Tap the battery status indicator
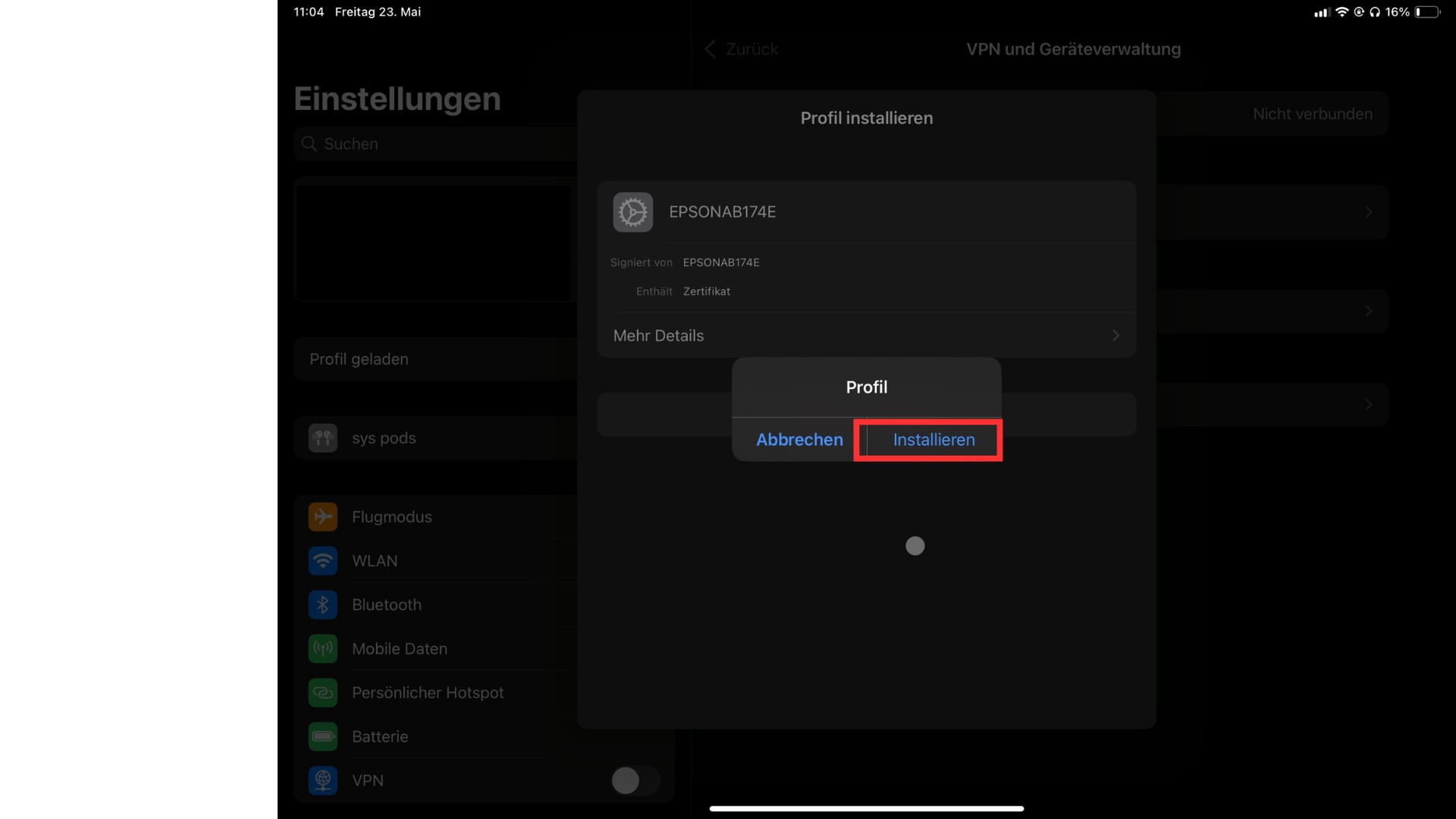This screenshot has width=1456, height=819. click(1426, 12)
